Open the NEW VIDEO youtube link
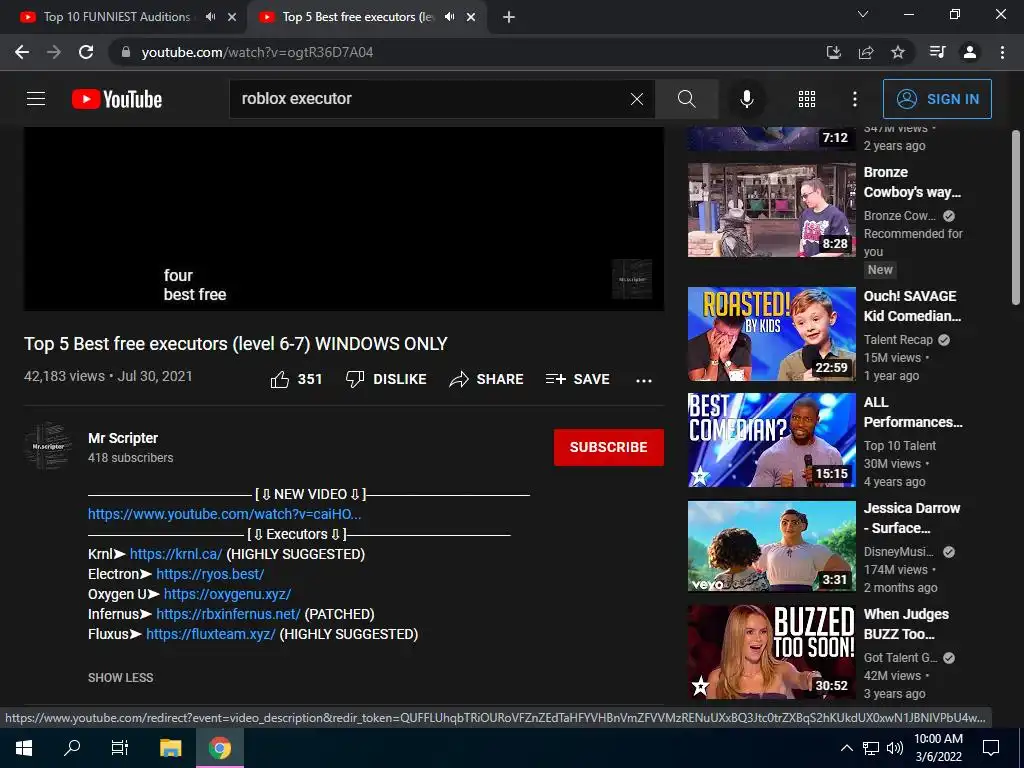The image size is (1024, 768). 225,514
